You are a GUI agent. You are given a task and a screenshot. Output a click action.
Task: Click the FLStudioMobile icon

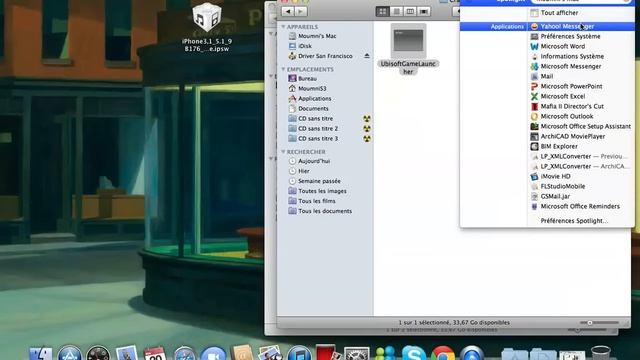pyautogui.click(x=534, y=187)
